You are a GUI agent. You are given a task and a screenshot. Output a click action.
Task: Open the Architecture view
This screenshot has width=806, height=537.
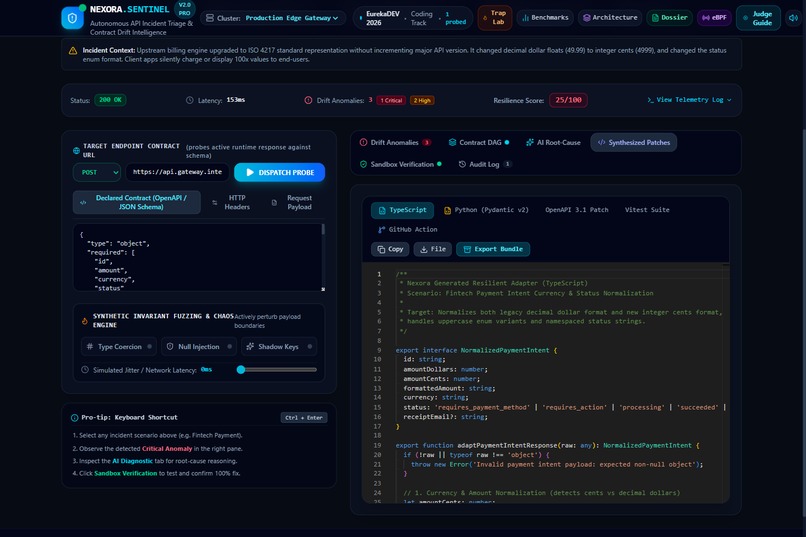[x=610, y=17]
